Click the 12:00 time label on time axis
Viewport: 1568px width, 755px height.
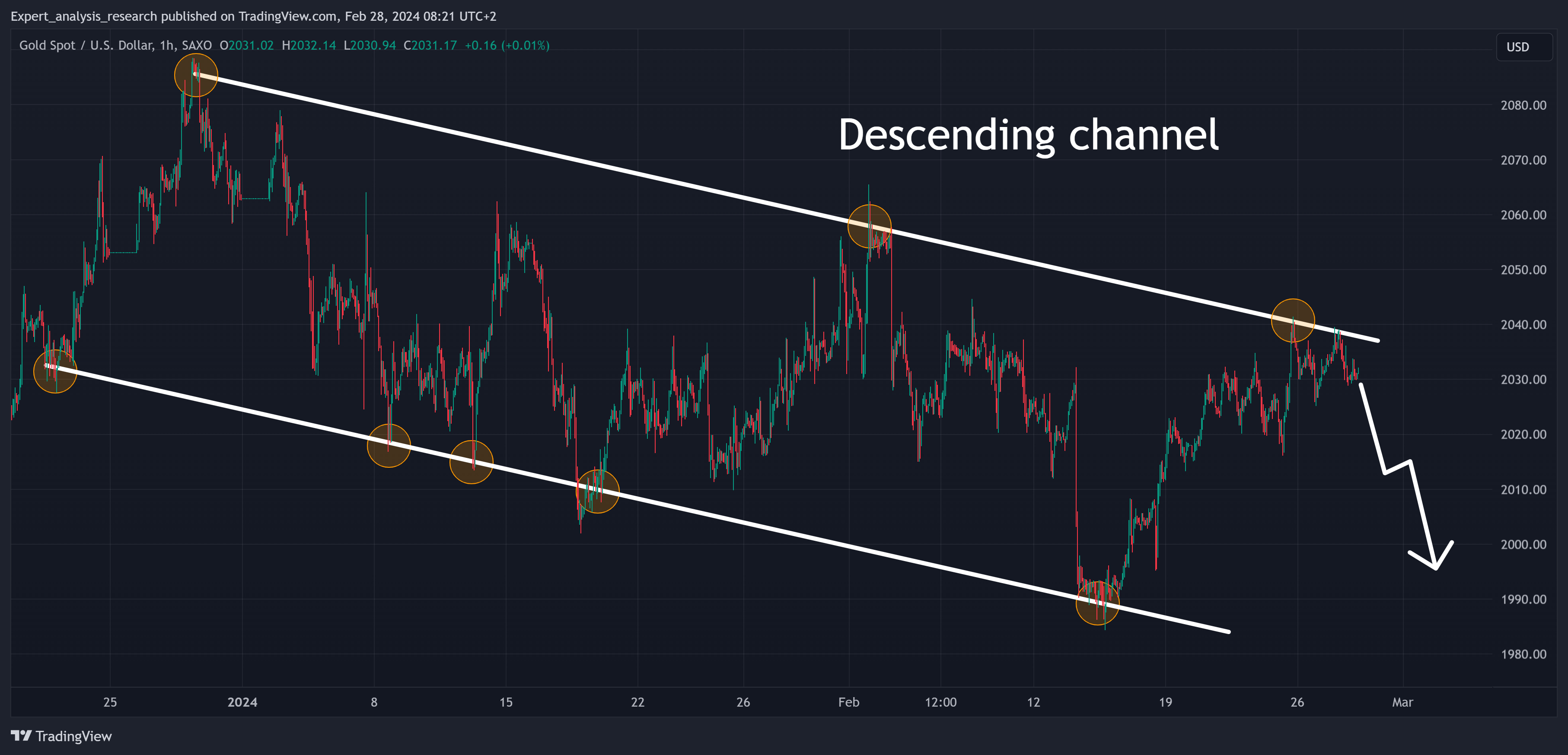point(940,702)
